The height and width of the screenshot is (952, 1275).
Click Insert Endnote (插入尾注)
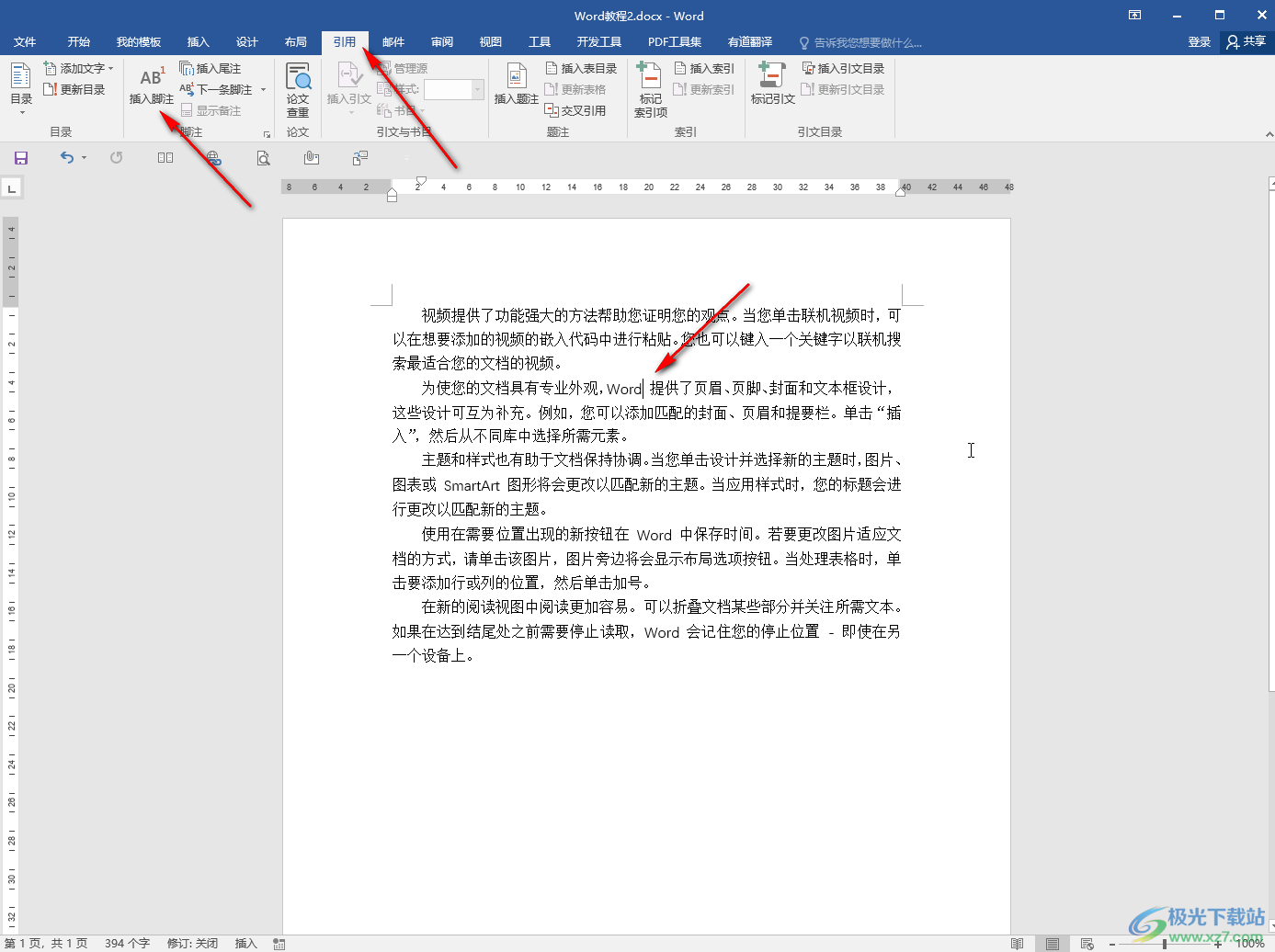[x=210, y=68]
